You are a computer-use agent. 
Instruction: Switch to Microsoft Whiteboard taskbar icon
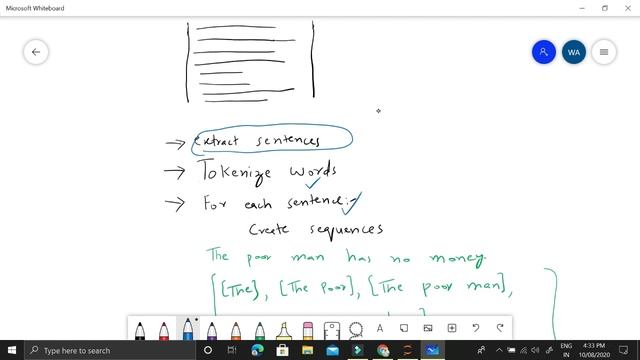[x=433, y=350]
